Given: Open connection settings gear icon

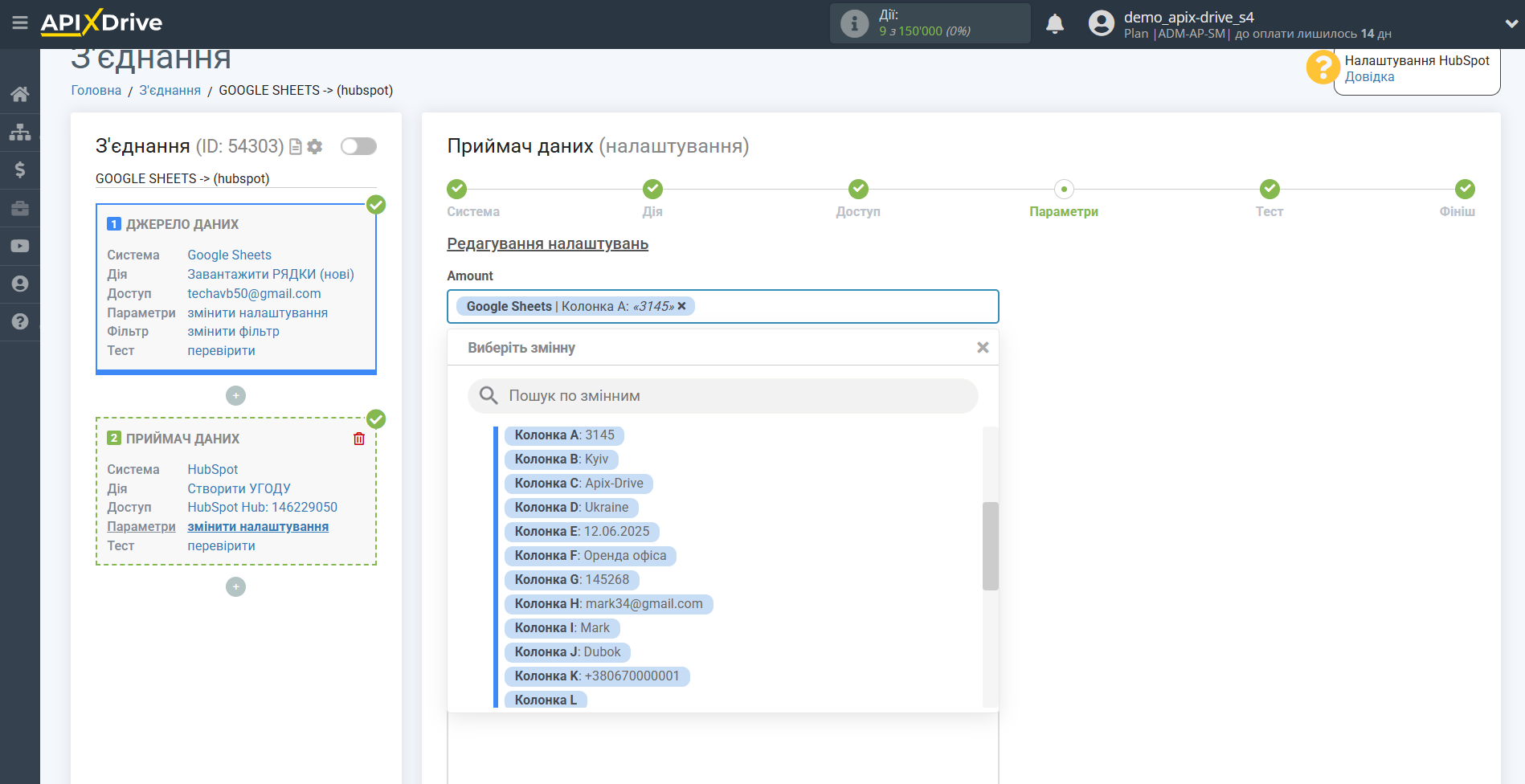Looking at the screenshot, I should tap(315, 146).
